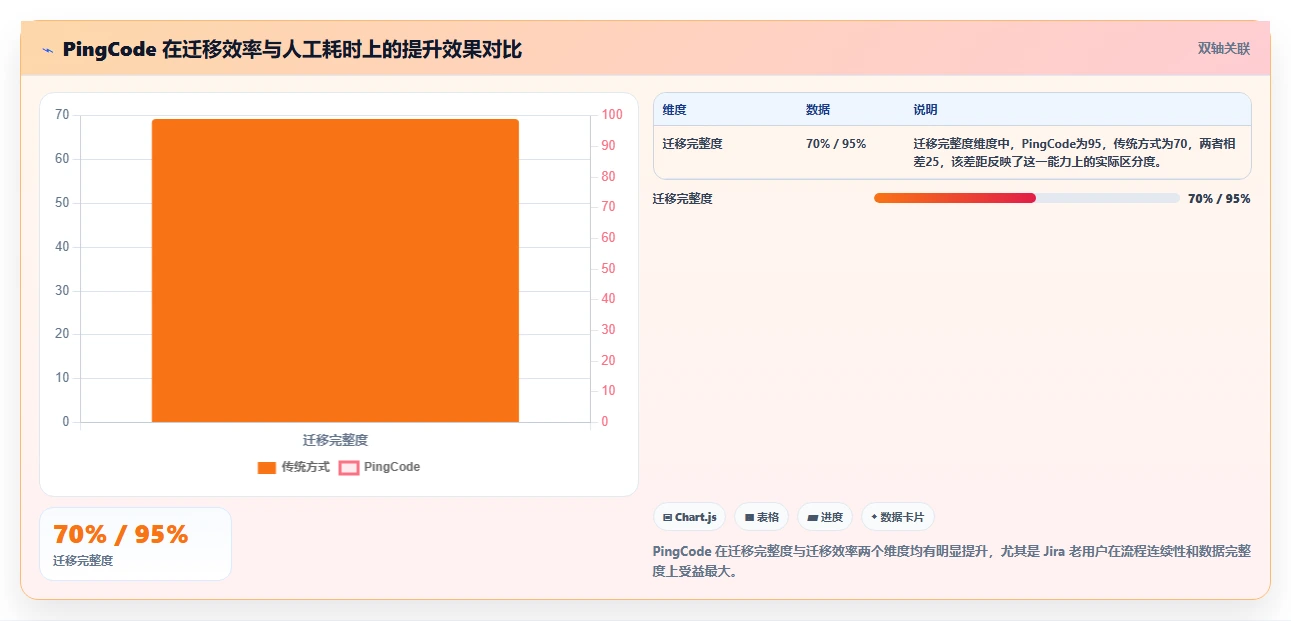Viewport: 1291px width, 621px height.
Task: Toggle the 传统方式 legend item
Action: 293,467
